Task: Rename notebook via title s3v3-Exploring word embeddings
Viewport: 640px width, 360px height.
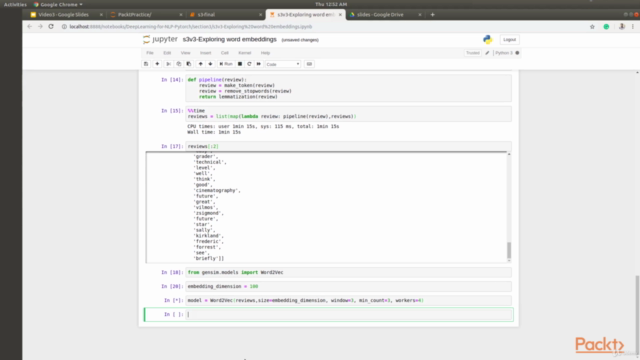Action: coord(229,39)
